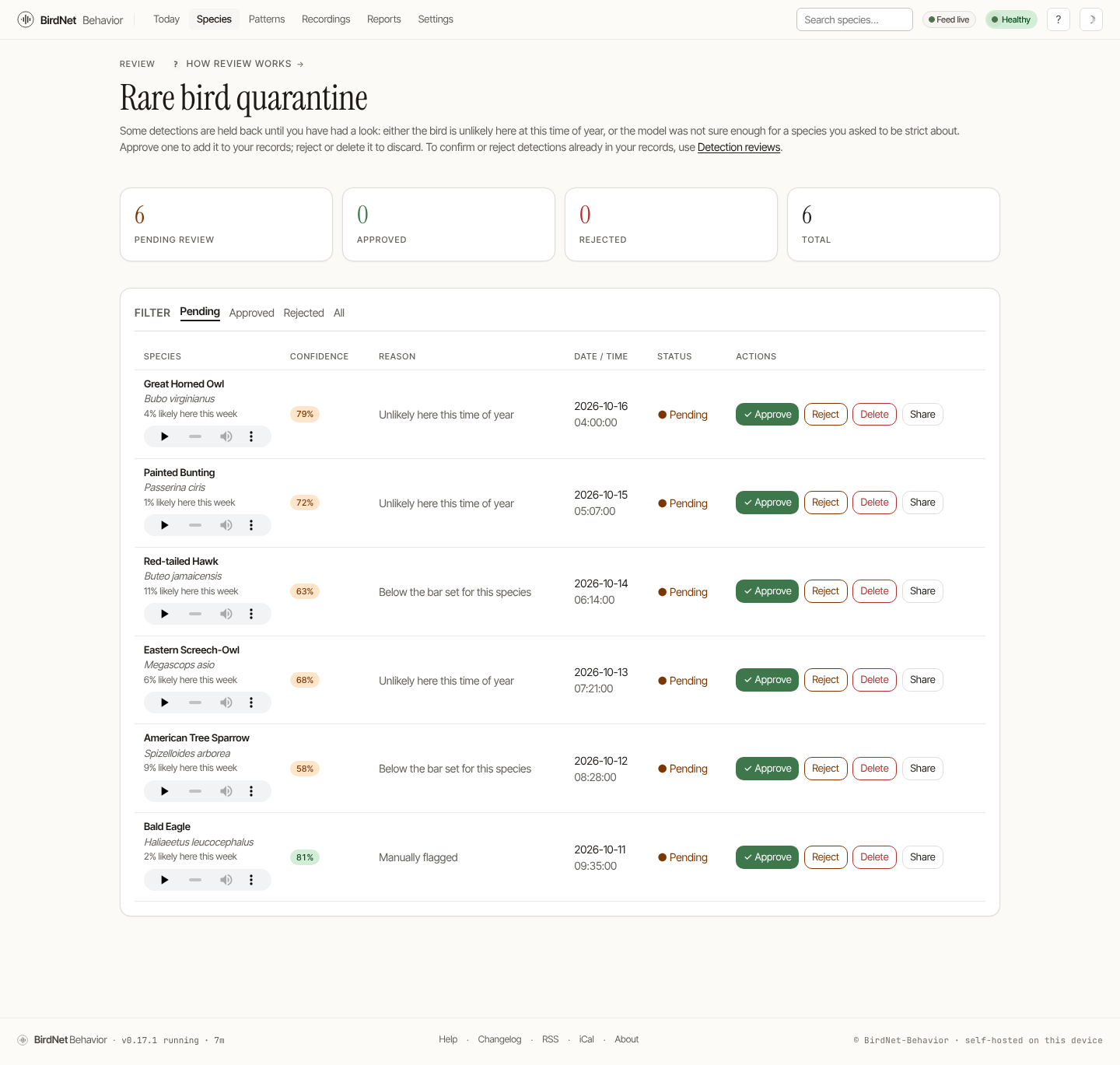Toggle dark mode with the moon icon
Screen dimensions: 1120x1065
[x=1091, y=19]
